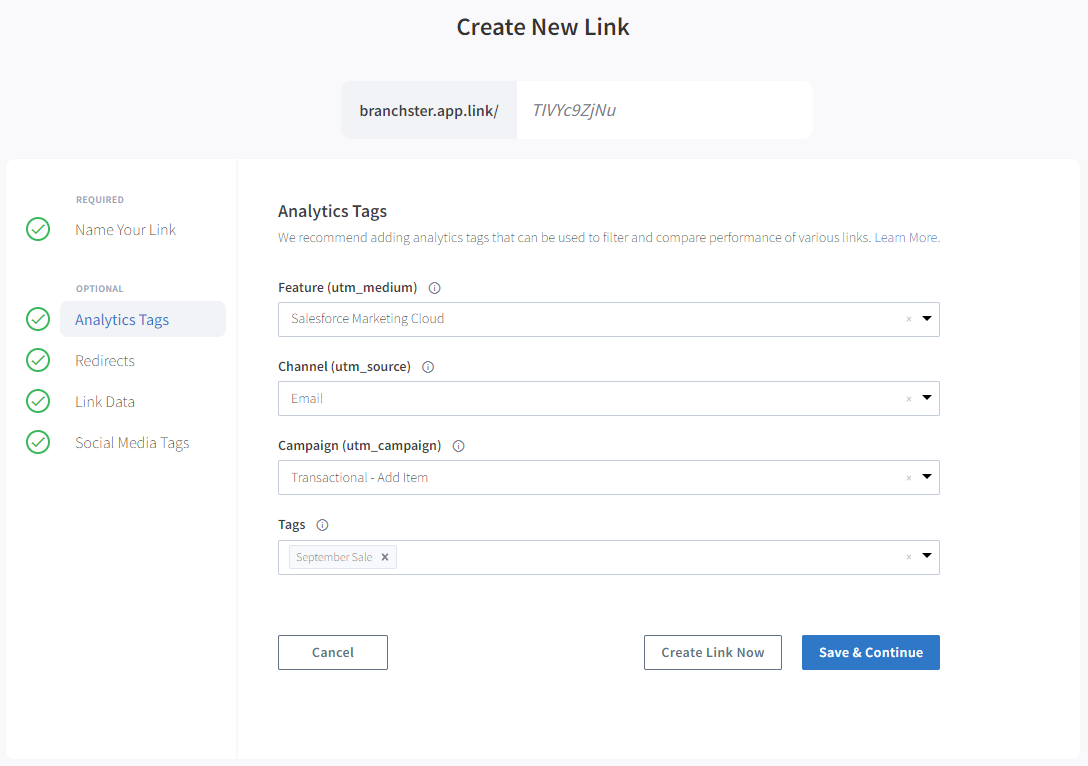This screenshot has width=1088, height=766.
Task: Expand the Tags dropdown arrow
Action: click(926, 556)
